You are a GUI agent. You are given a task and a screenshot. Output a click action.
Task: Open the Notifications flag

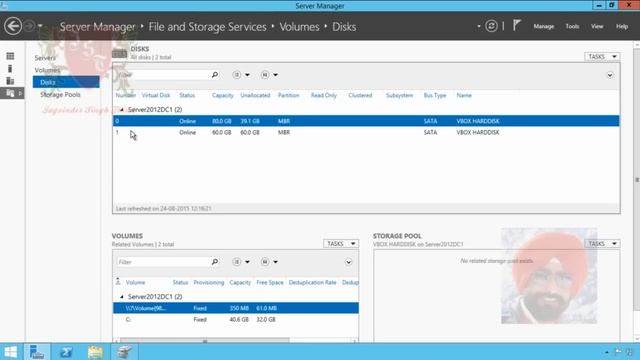[x=517, y=26]
